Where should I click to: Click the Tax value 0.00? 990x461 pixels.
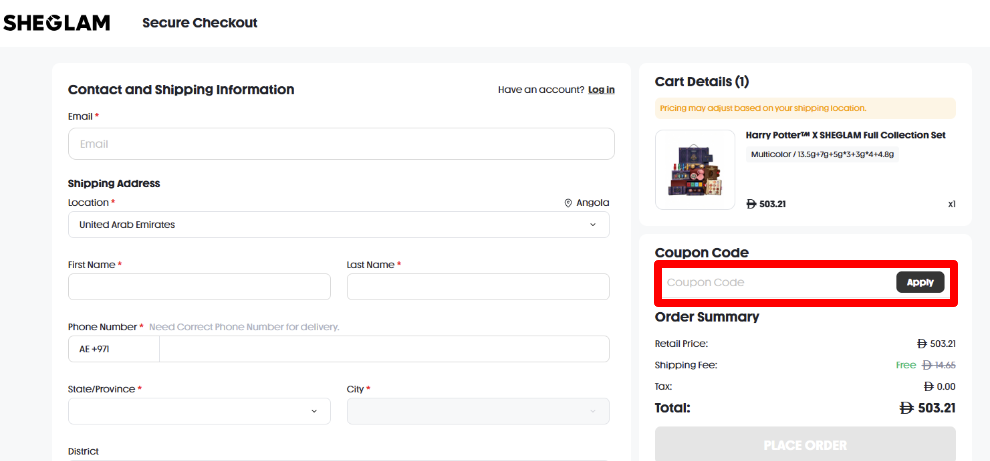pyautogui.click(x=939, y=386)
